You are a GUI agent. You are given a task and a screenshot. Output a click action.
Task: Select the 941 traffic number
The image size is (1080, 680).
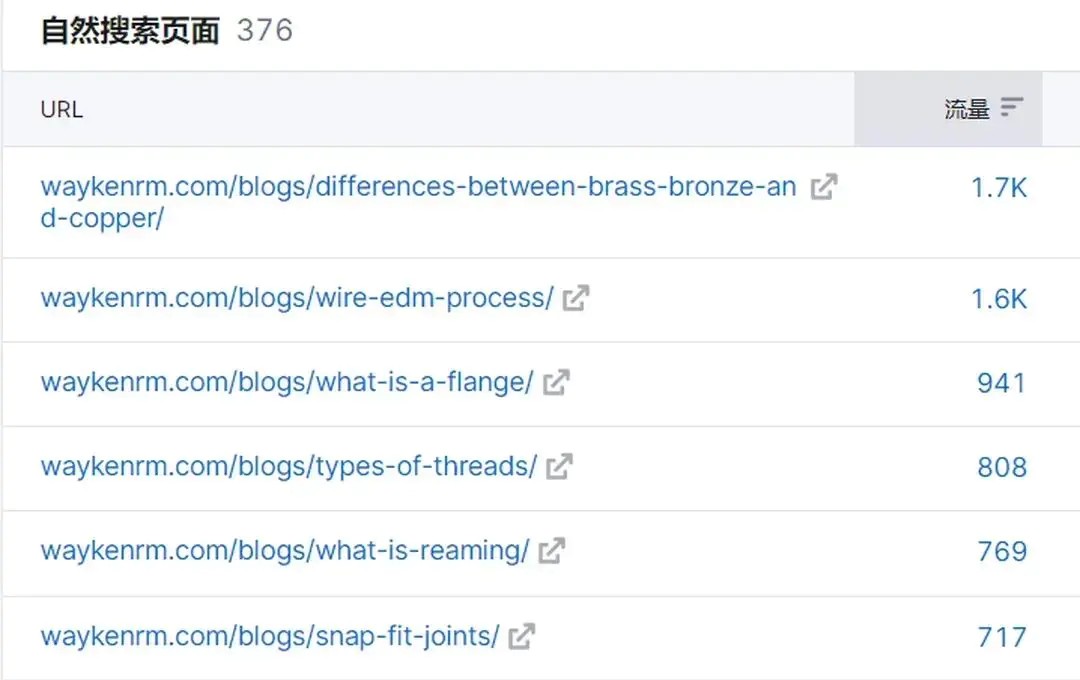(x=1001, y=383)
